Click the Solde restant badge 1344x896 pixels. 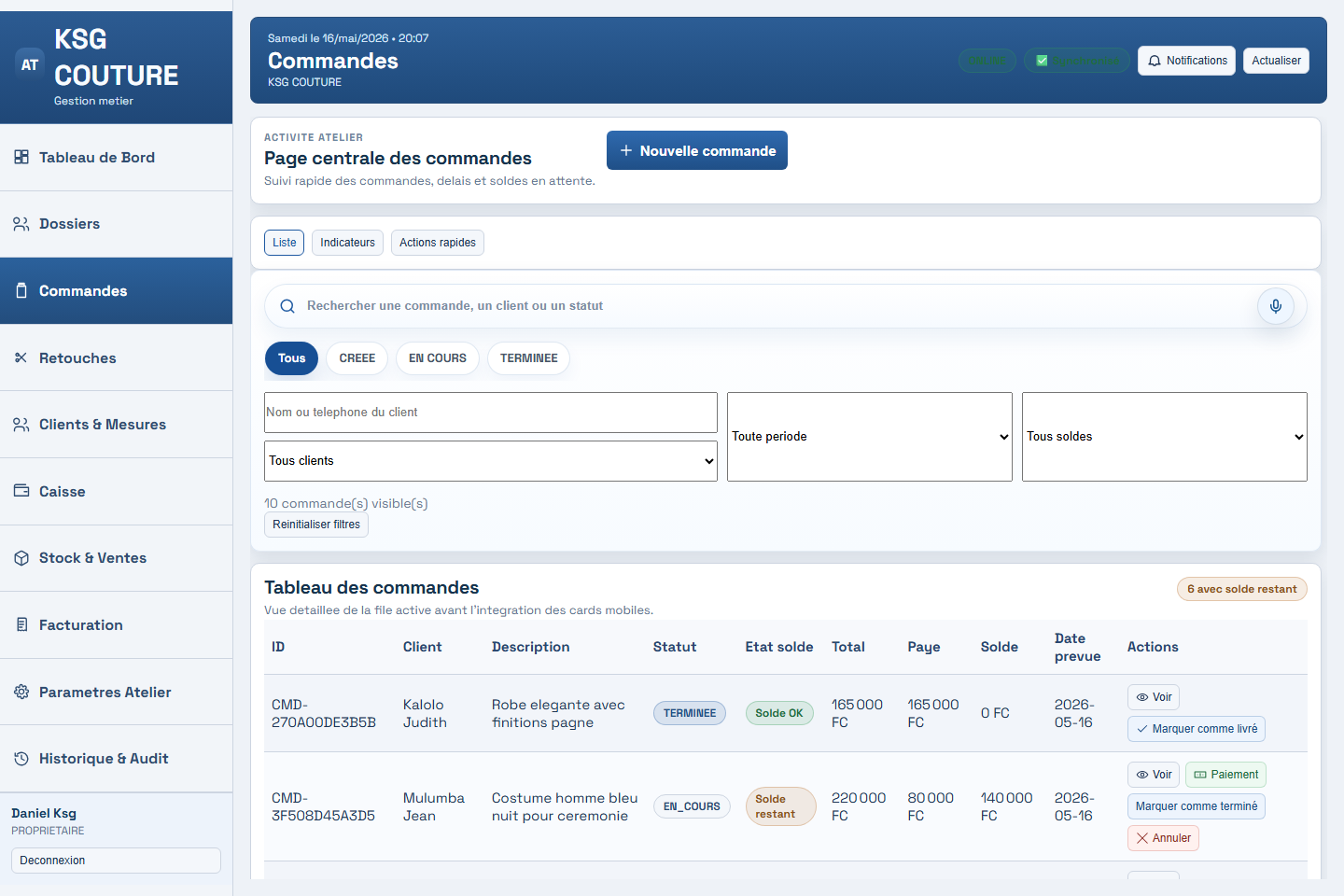[780, 806]
